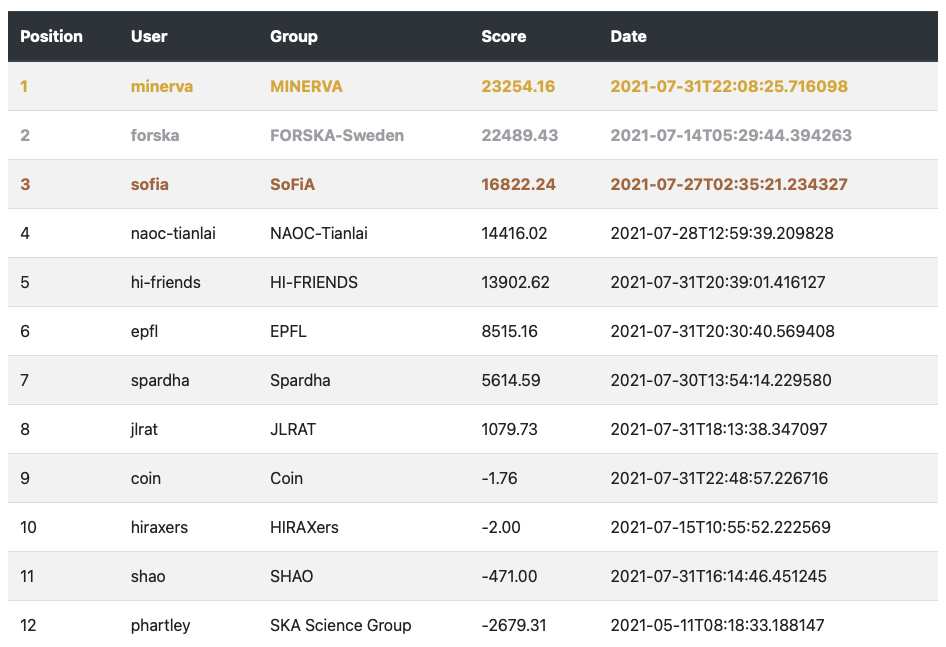
Task: Click the score 14416.02
Action: coord(514,233)
